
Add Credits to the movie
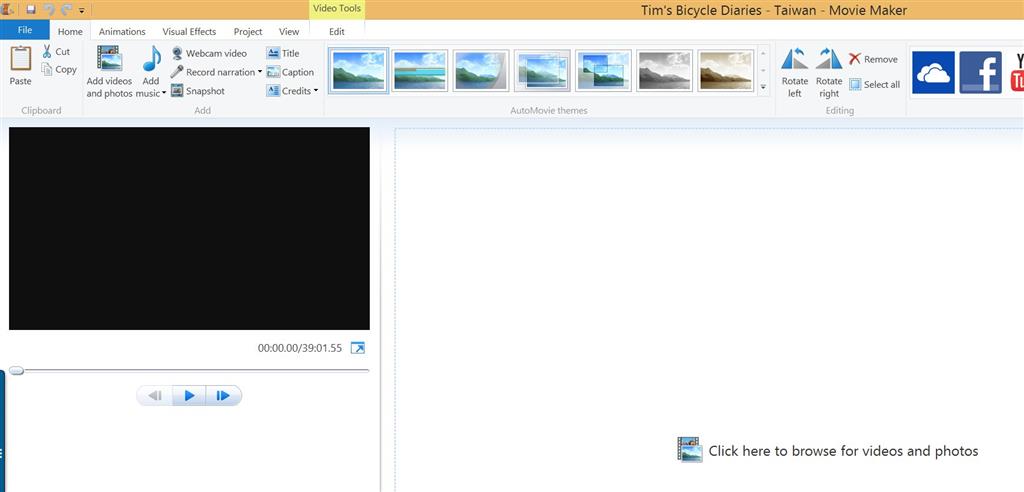[x=289, y=91]
